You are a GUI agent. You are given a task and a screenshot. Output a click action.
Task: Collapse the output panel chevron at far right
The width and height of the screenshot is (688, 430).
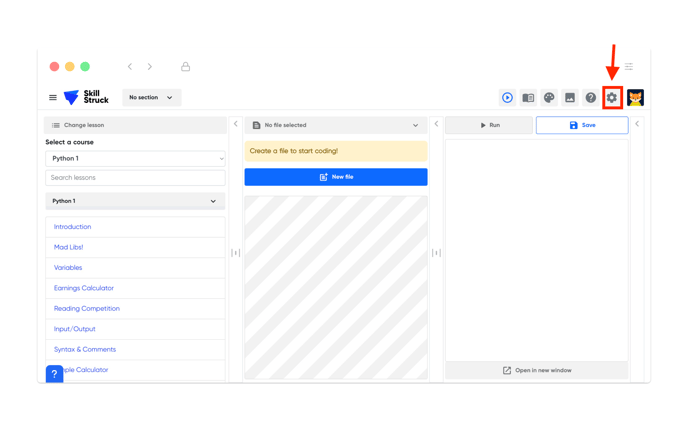[x=637, y=124]
